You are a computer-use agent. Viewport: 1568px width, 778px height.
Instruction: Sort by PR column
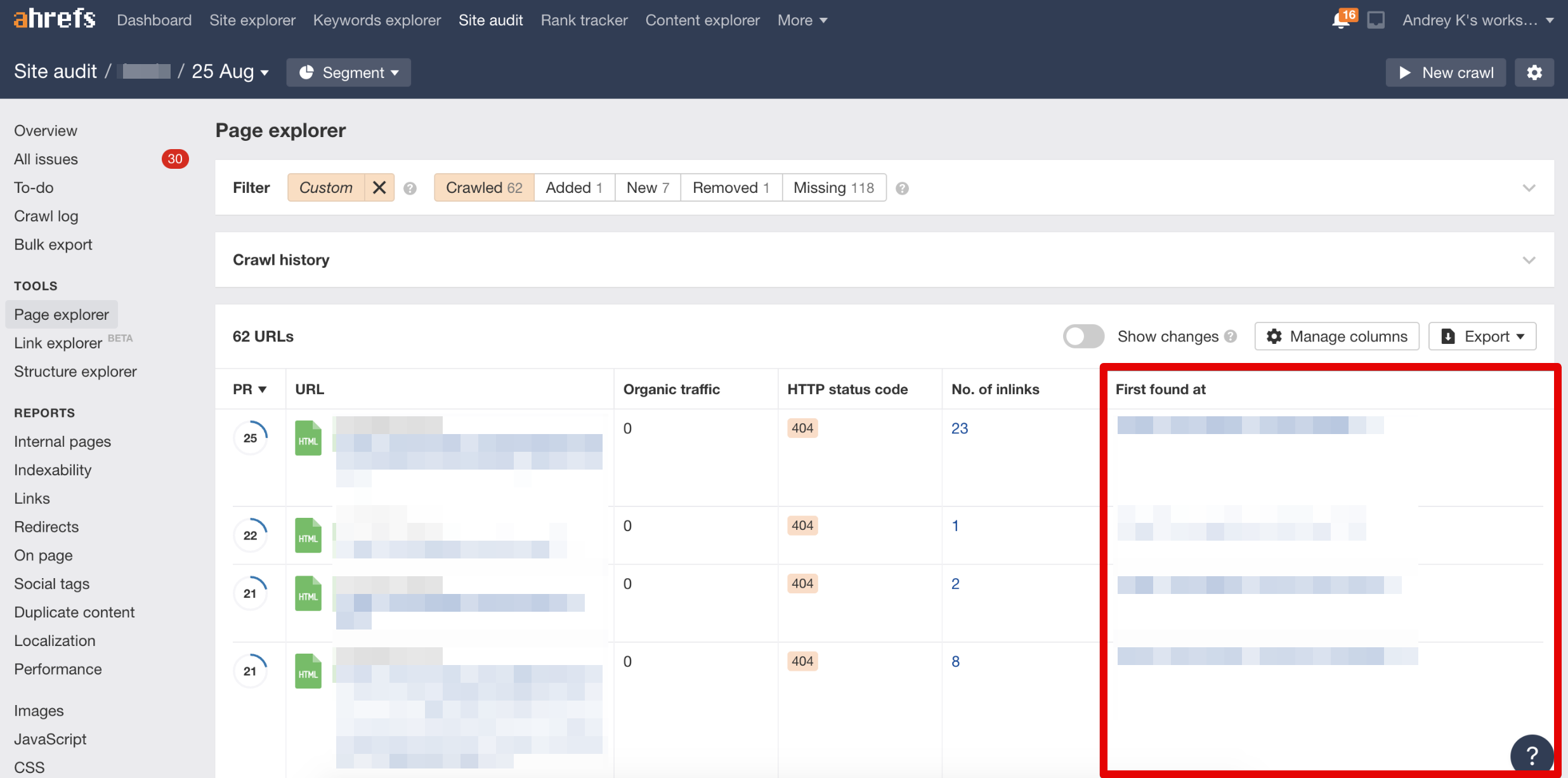(x=249, y=389)
